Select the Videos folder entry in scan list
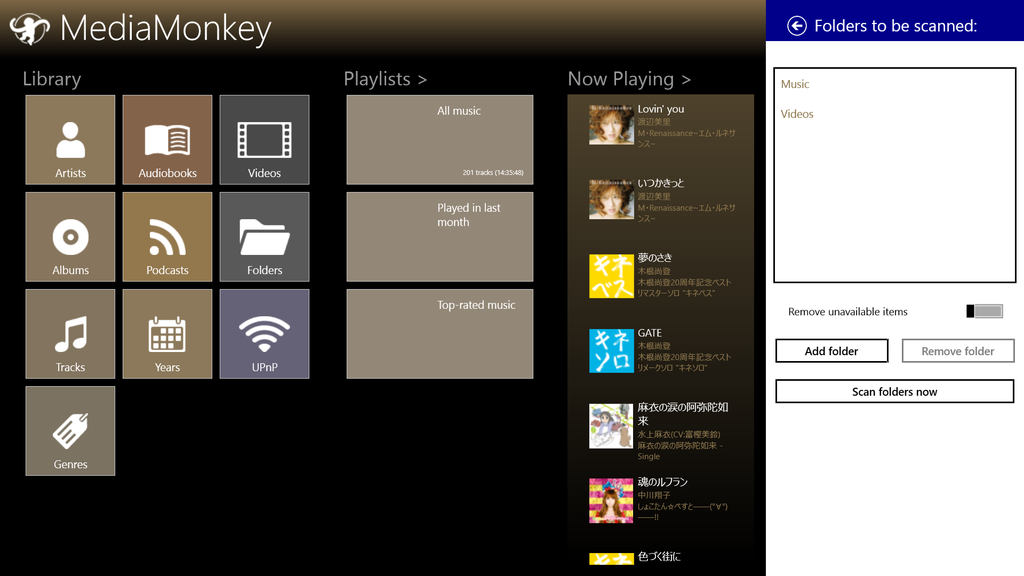Viewport: 1024px width, 576px height. pos(797,114)
